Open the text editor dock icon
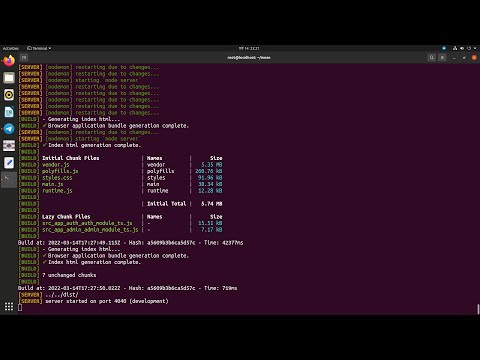Viewport: 480px width, 360px height. (9, 163)
